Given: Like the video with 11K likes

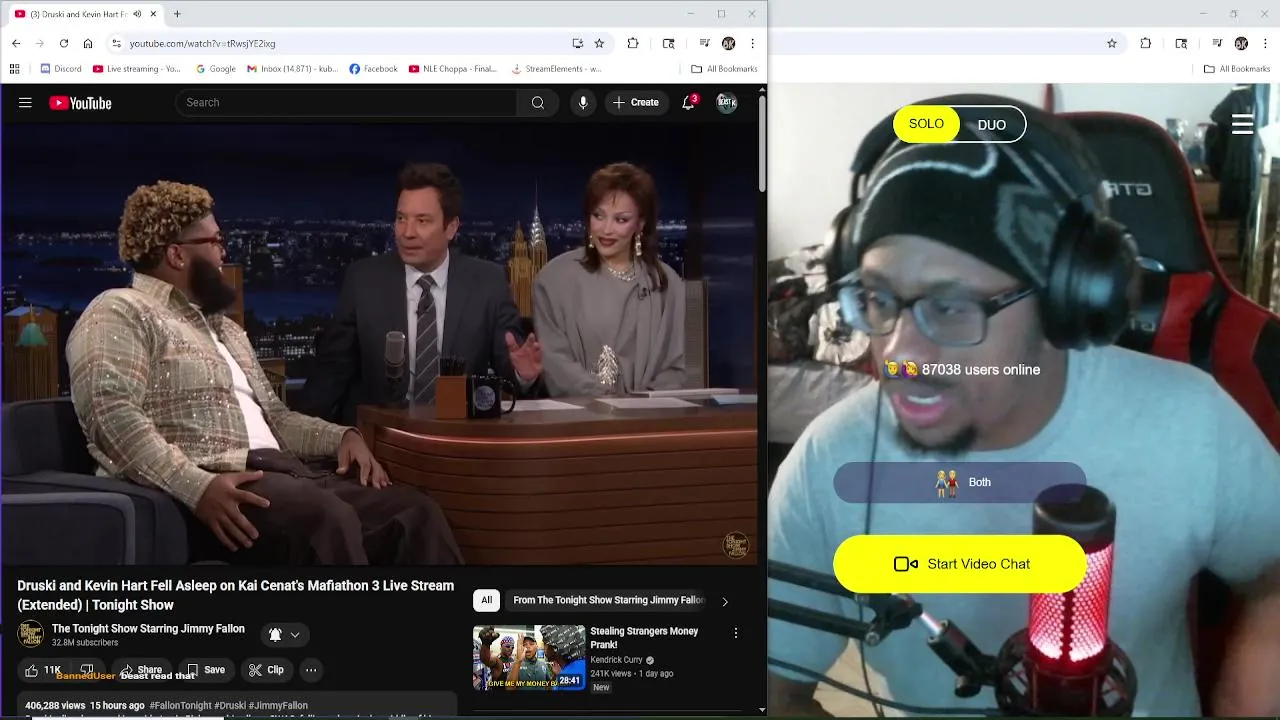Looking at the screenshot, I should [x=43, y=670].
